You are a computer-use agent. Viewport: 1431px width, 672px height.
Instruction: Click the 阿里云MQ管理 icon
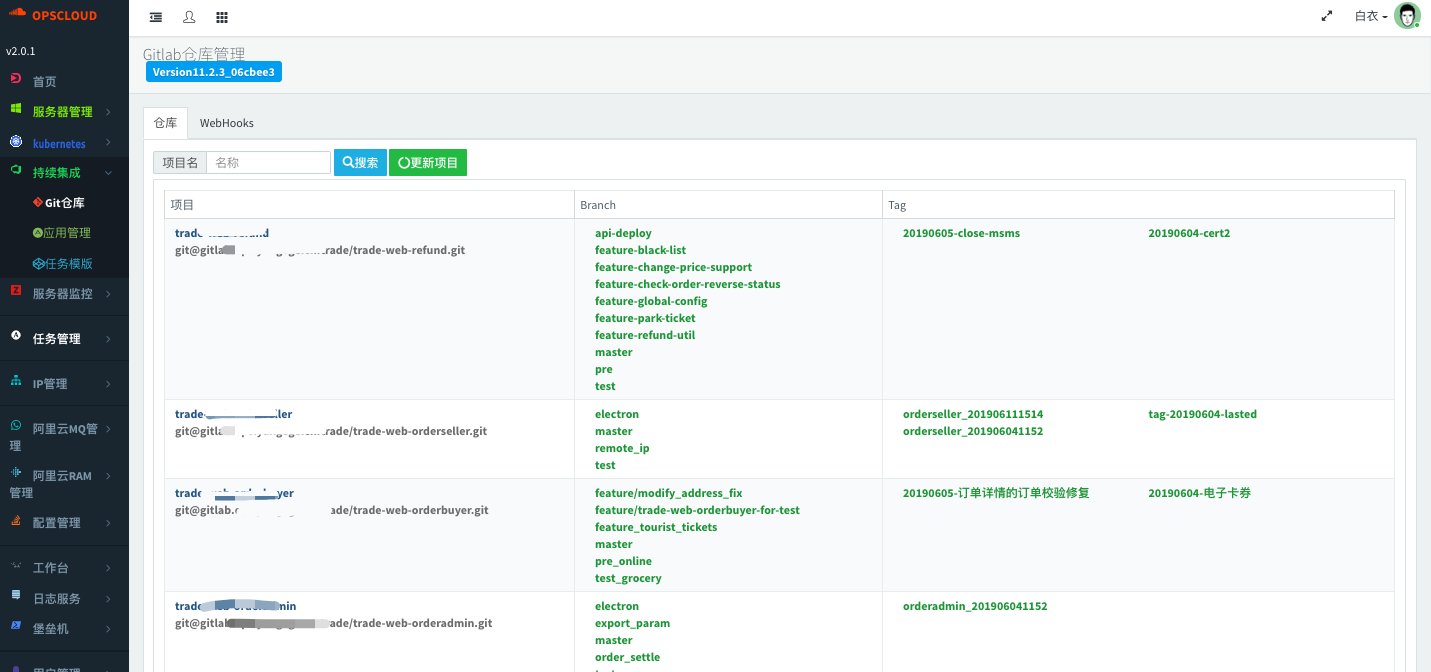point(16,425)
